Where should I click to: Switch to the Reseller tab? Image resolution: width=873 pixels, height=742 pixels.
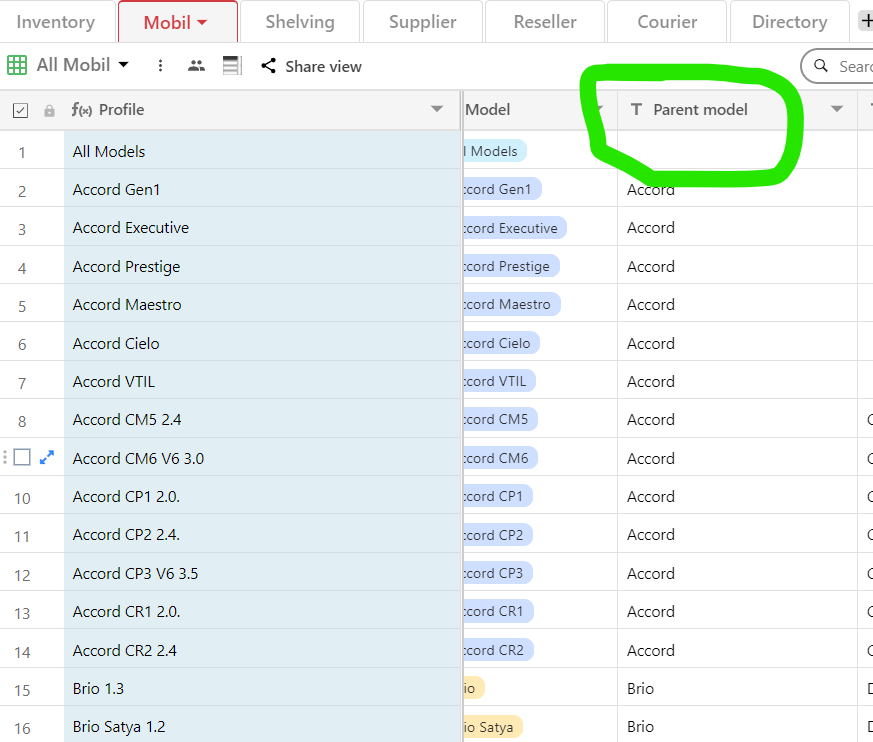(545, 22)
